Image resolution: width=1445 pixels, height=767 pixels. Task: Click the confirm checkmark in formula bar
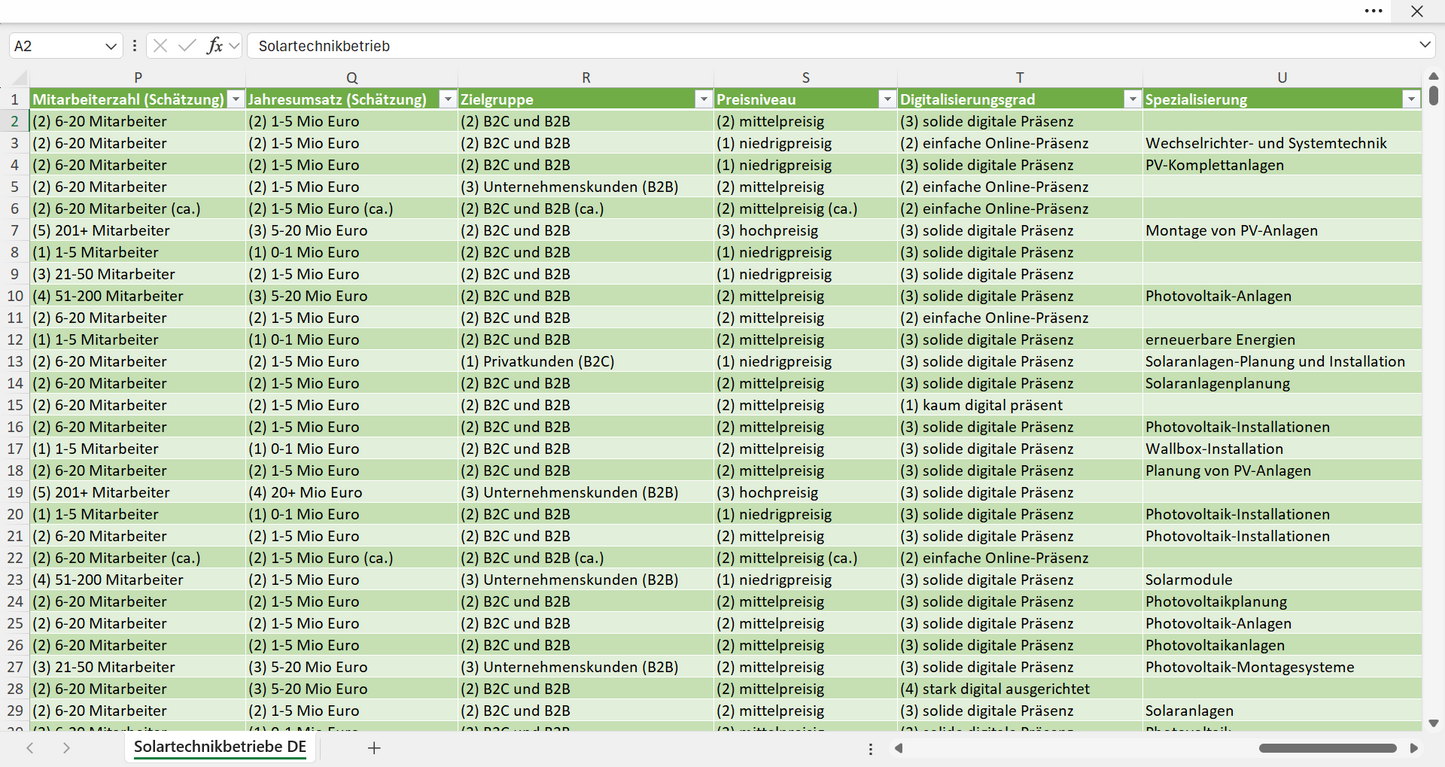(x=187, y=46)
